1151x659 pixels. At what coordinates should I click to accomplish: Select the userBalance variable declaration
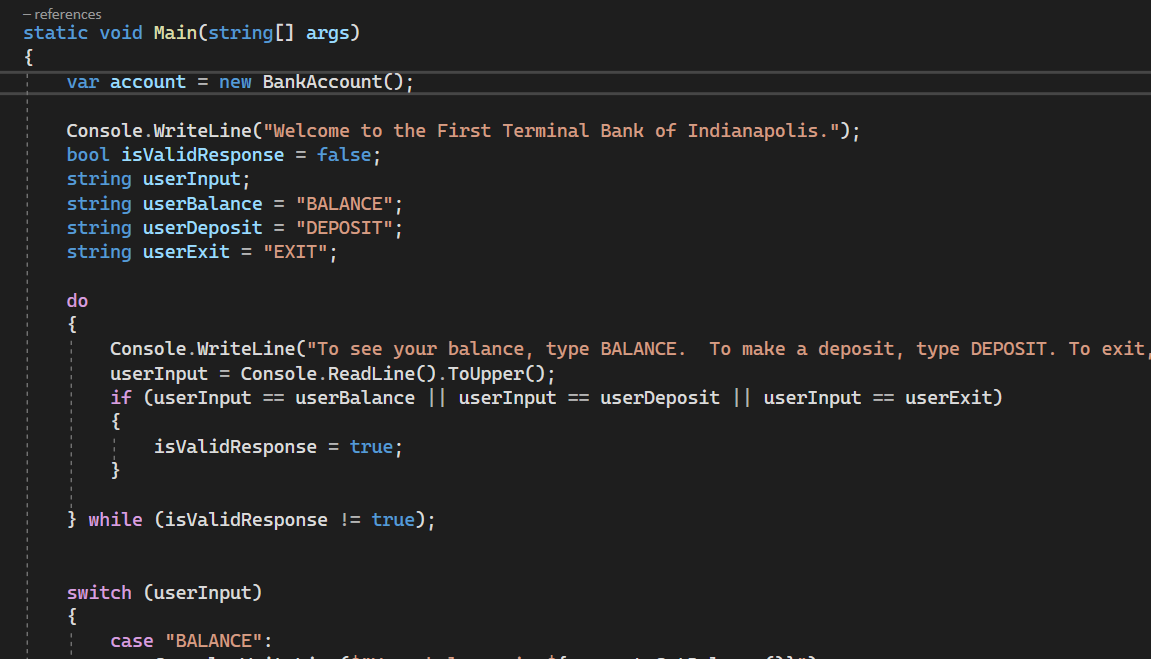(202, 203)
